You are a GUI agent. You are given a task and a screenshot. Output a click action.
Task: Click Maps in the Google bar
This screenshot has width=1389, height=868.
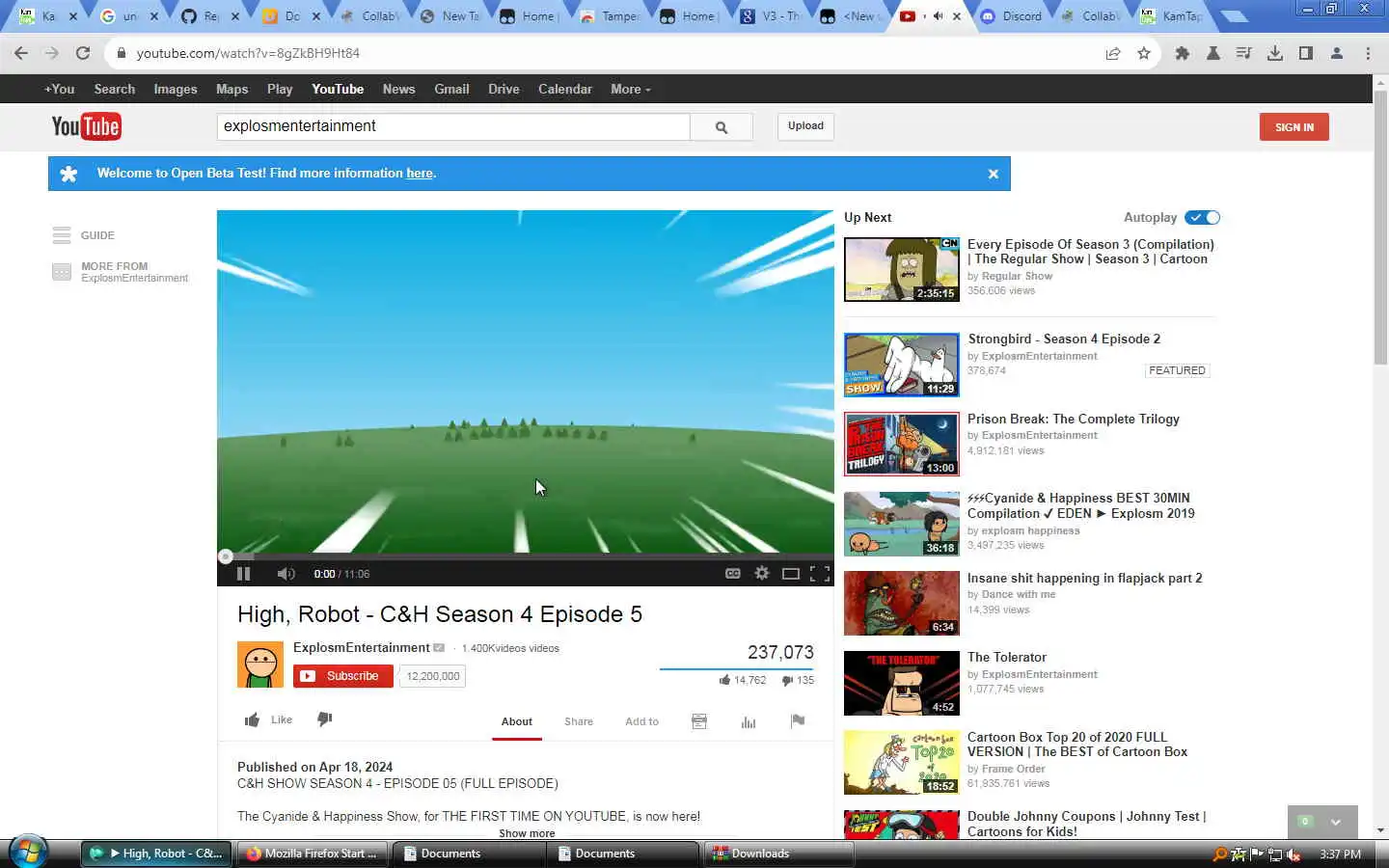(x=232, y=89)
